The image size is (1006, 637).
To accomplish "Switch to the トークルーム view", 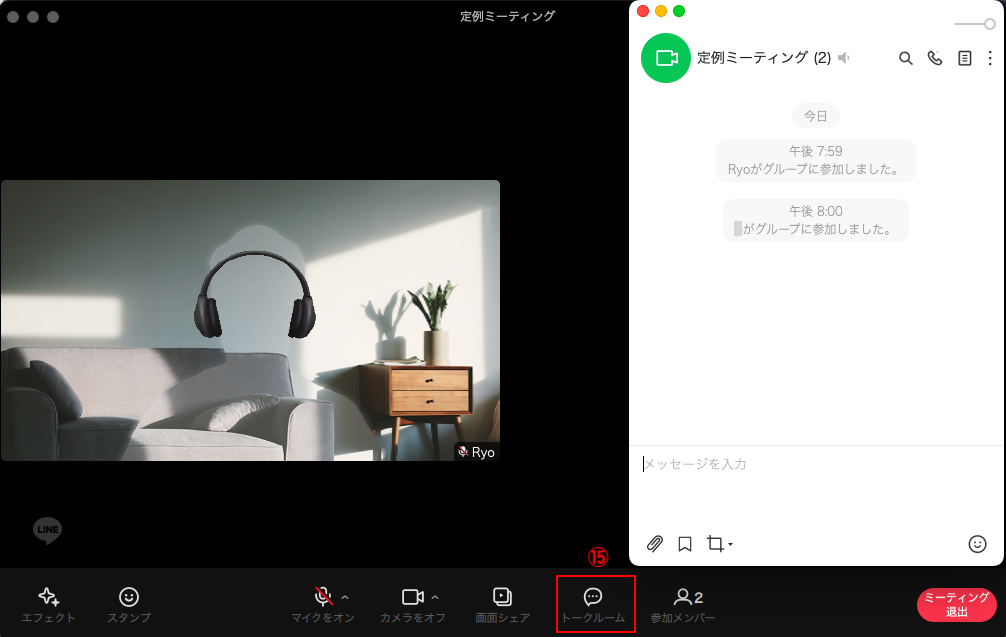I will pos(594,603).
